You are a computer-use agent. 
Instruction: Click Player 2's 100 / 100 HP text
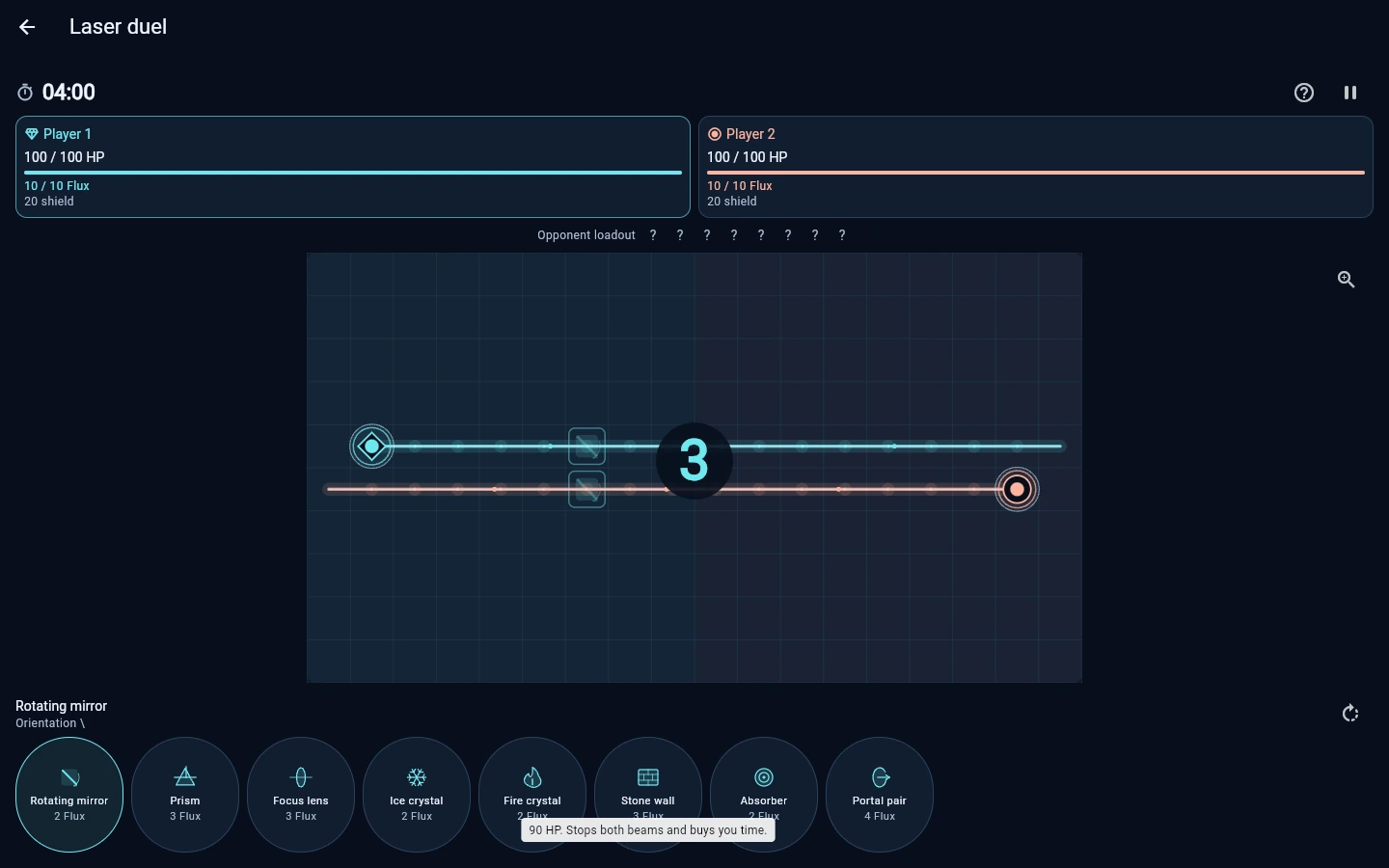748,157
